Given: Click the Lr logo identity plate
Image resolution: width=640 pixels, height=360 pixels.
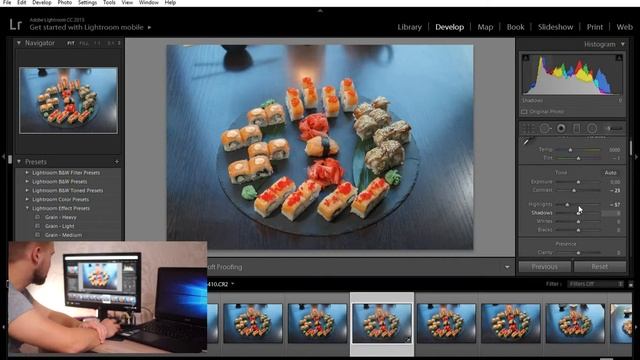Looking at the screenshot, I should [16, 24].
